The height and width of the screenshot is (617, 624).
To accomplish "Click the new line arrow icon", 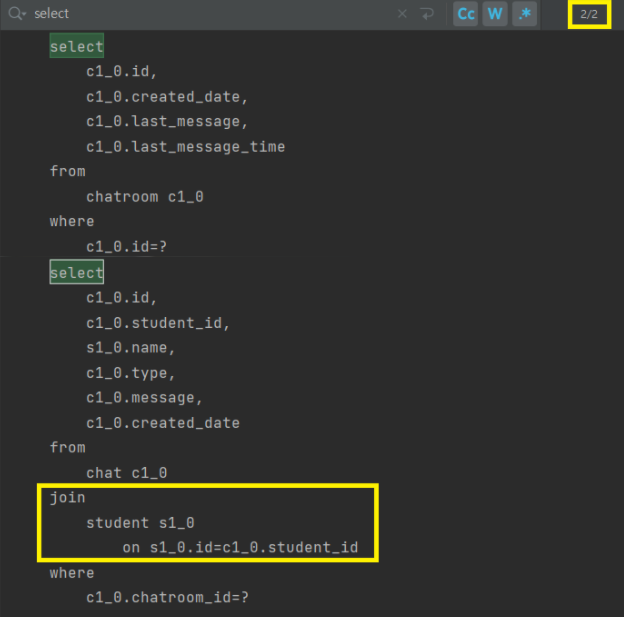I will click(x=427, y=14).
